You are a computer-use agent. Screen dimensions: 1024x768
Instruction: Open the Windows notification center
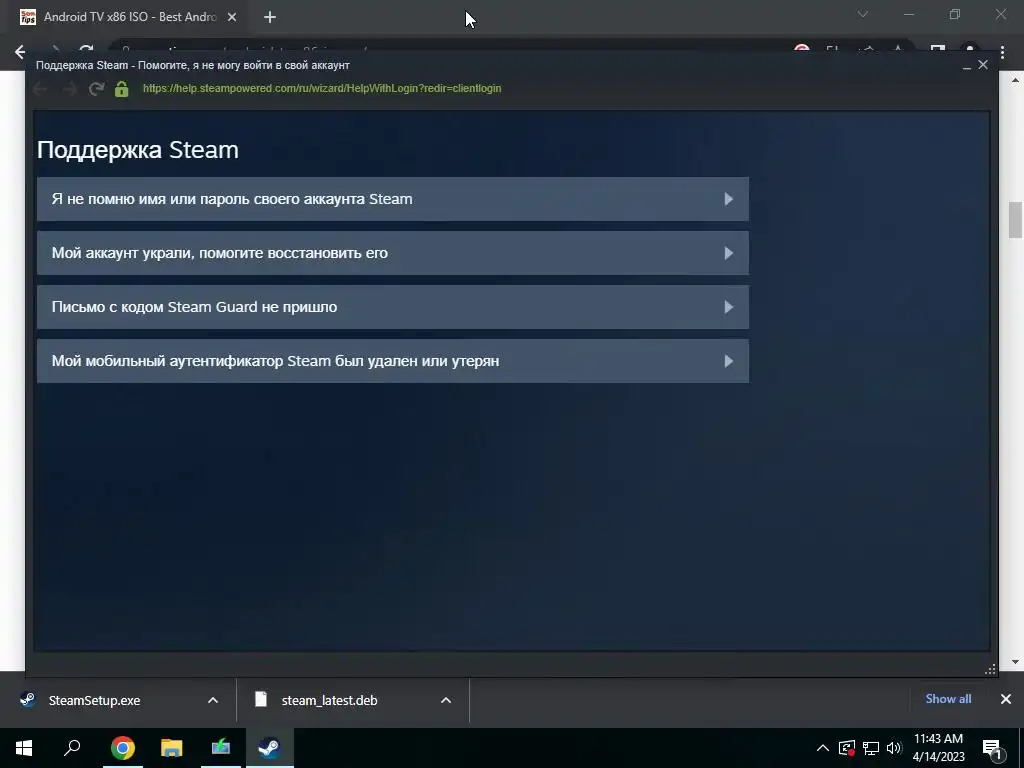(x=992, y=748)
